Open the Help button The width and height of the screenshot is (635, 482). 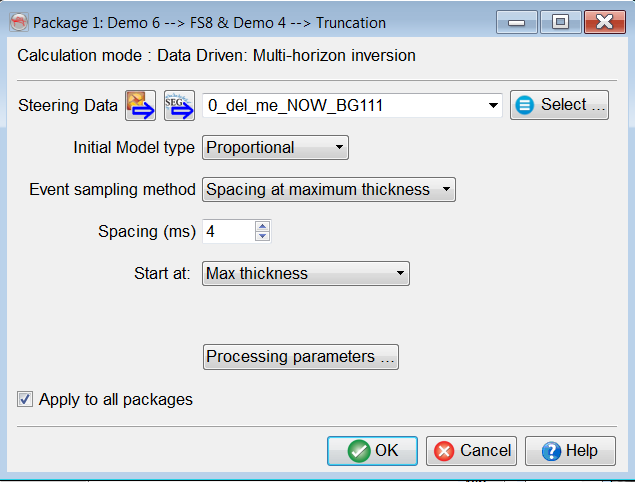[570, 451]
